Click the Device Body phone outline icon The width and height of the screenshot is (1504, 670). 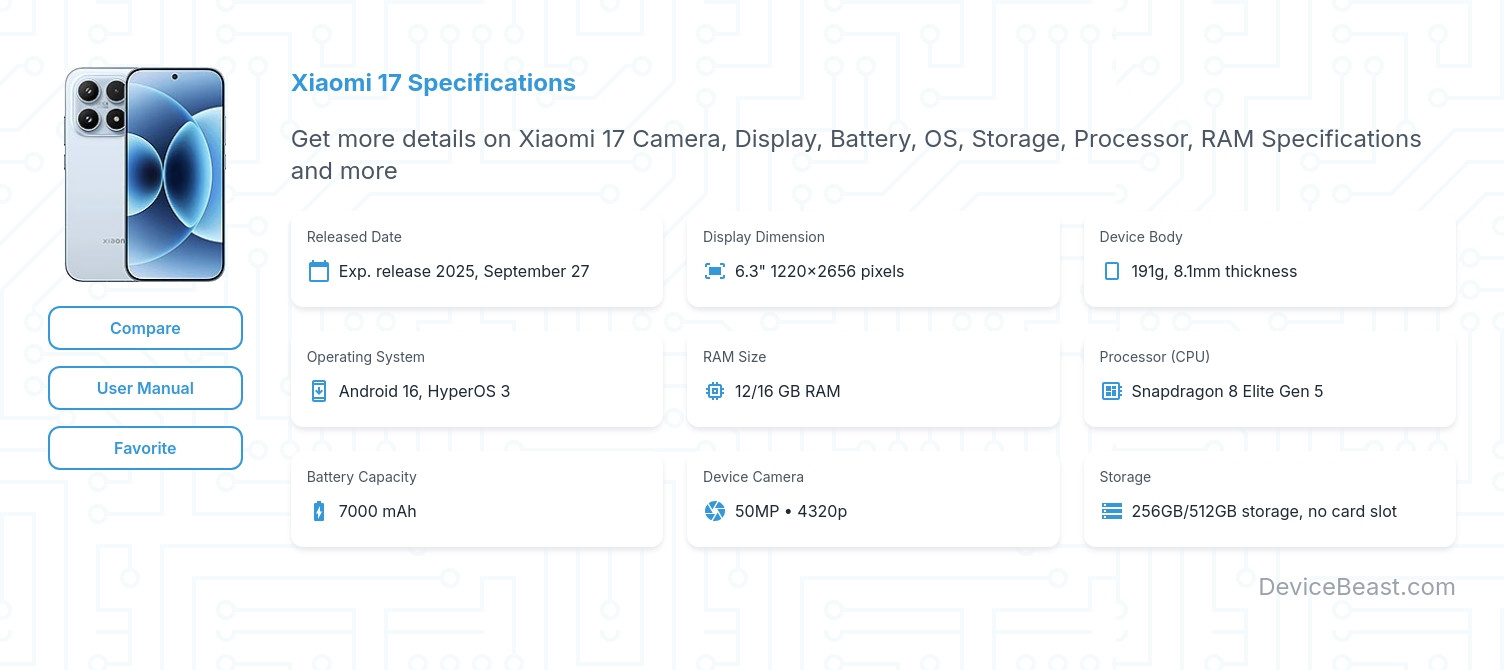click(x=1111, y=271)
